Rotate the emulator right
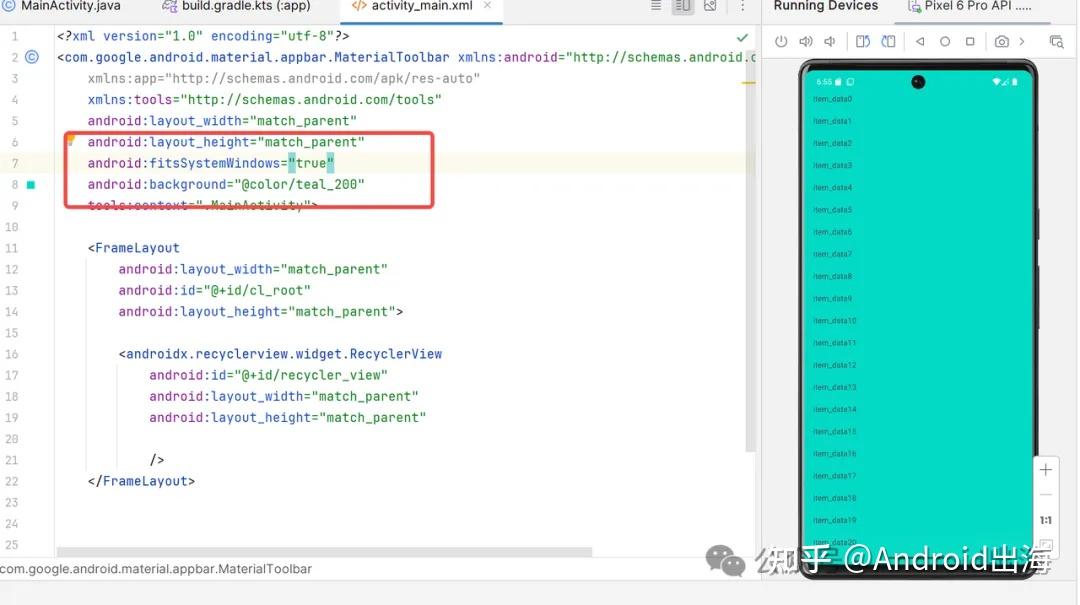Screen dimensions: 1080x605 [x=888, y=42]
